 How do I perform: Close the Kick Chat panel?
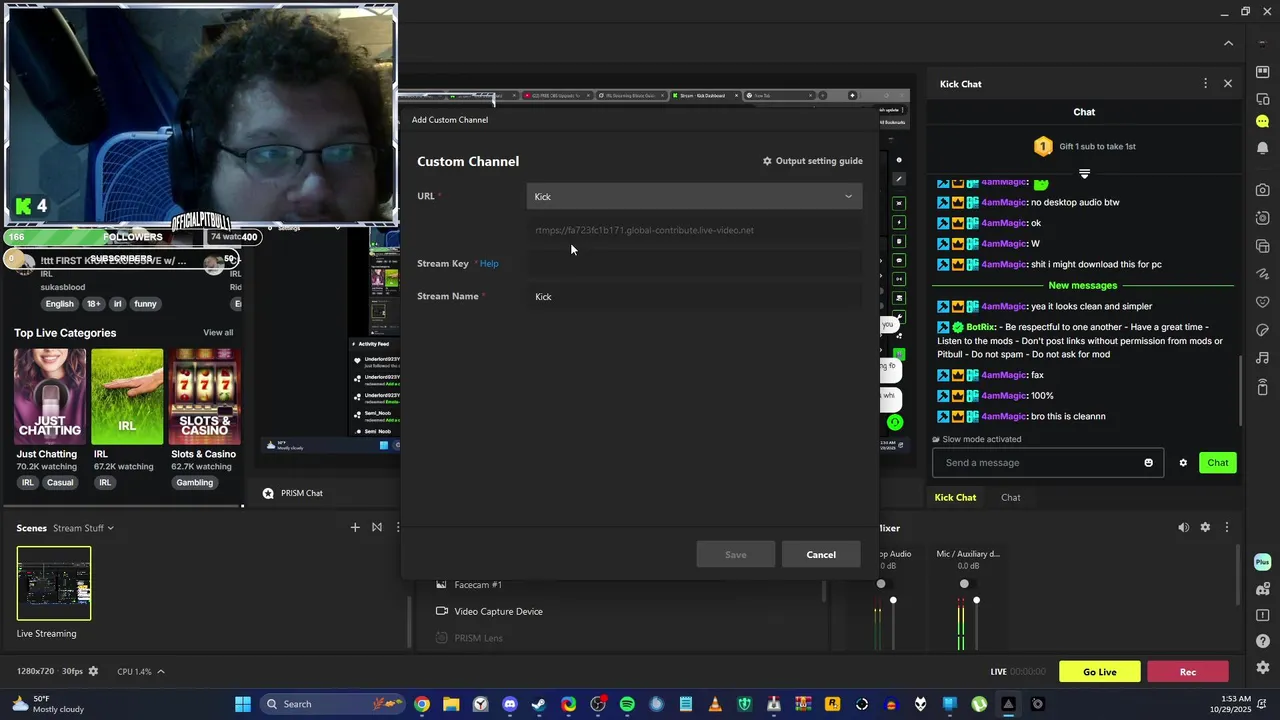[x=1228, y=84]
